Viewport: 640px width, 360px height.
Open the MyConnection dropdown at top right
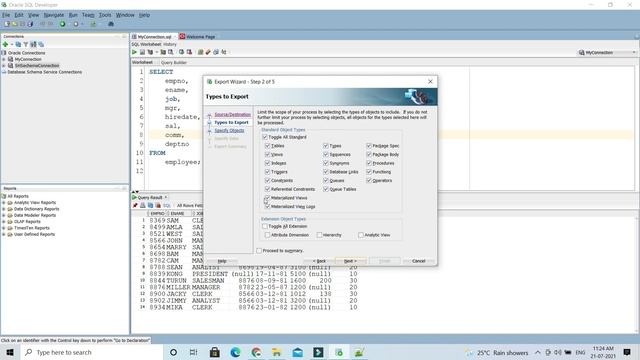pyautogui.click(x=607, y=53)
